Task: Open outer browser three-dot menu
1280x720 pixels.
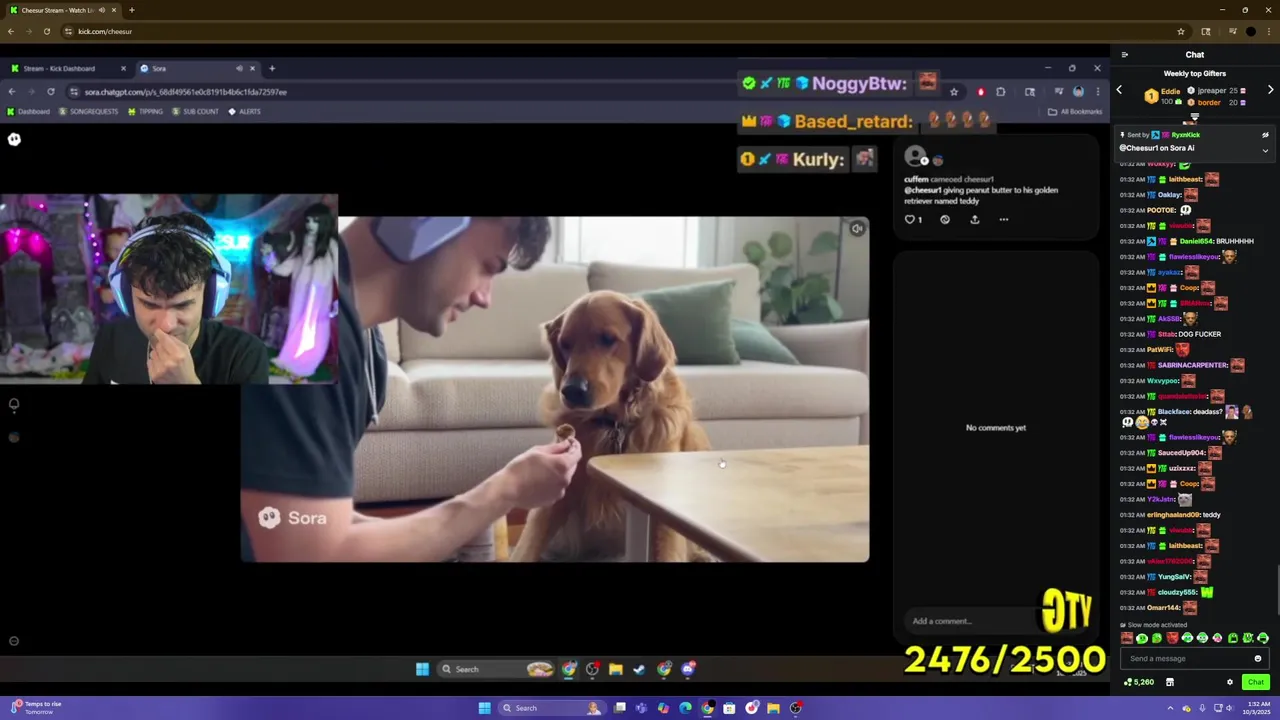Action: 1270,31
